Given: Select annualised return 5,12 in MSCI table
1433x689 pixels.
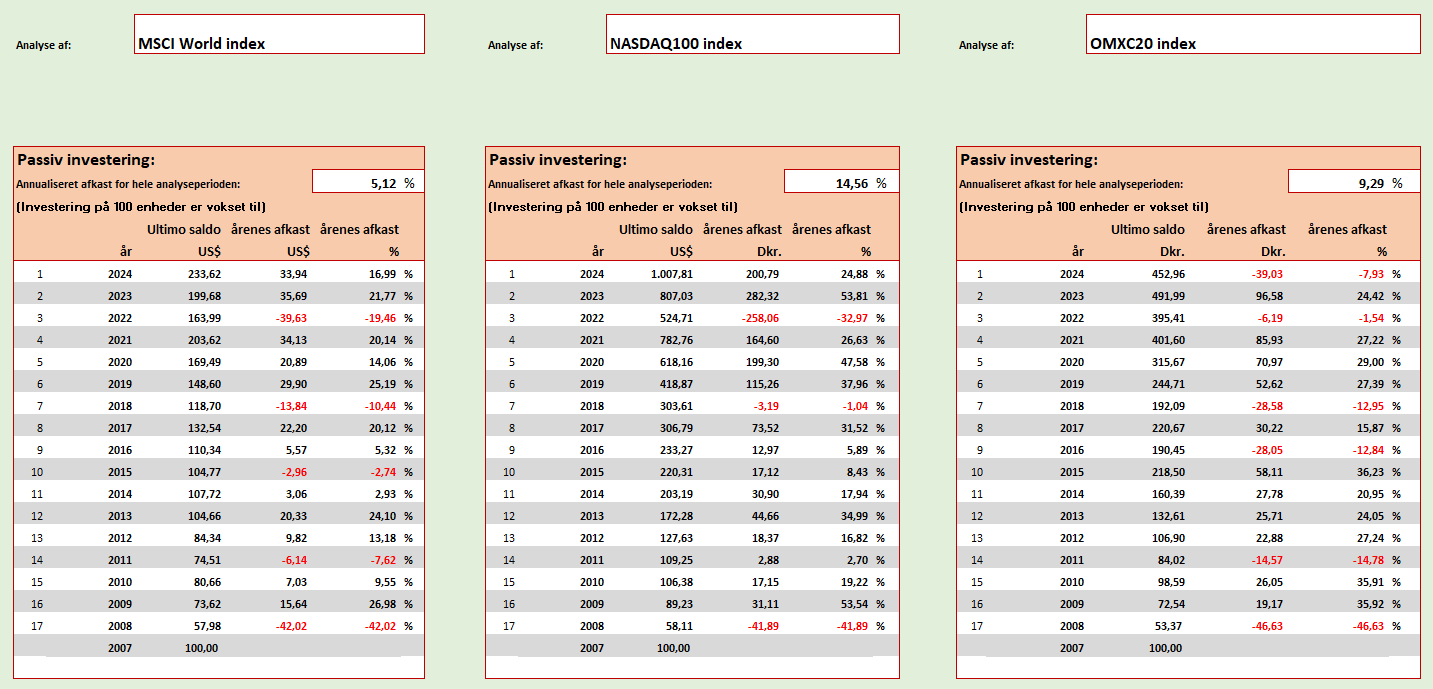Looking at the screenshot, I should click(368, 182).
